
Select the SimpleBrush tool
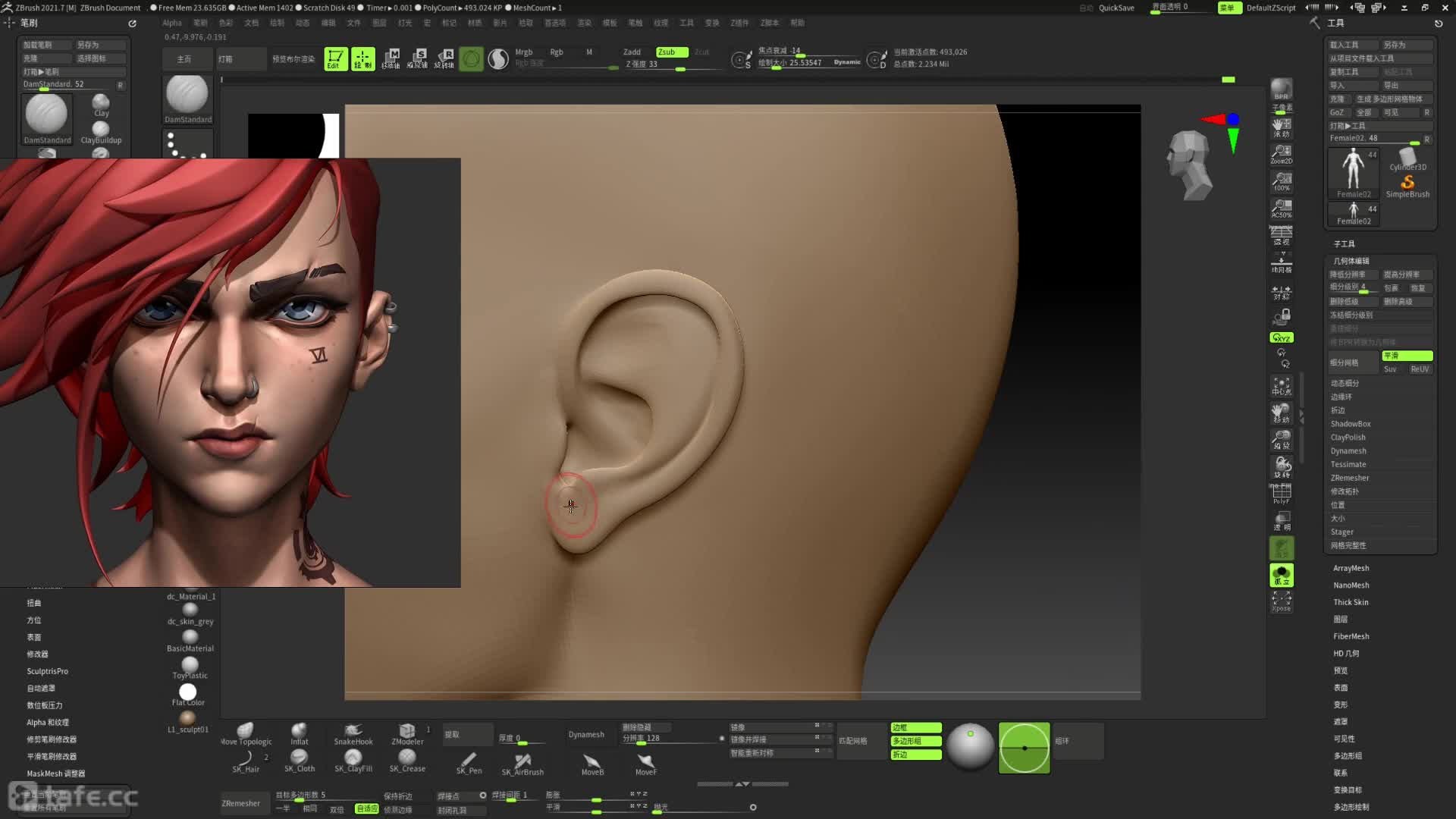(1407, 187)
